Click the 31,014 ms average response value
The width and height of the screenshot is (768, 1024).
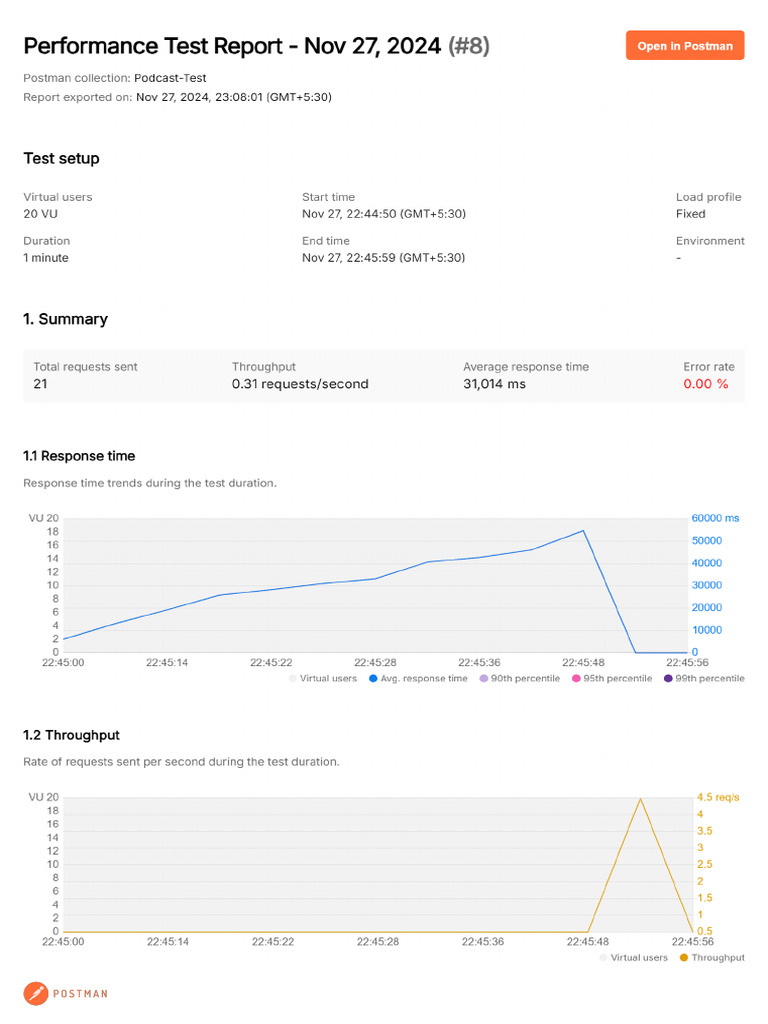(x=494, y=384)
